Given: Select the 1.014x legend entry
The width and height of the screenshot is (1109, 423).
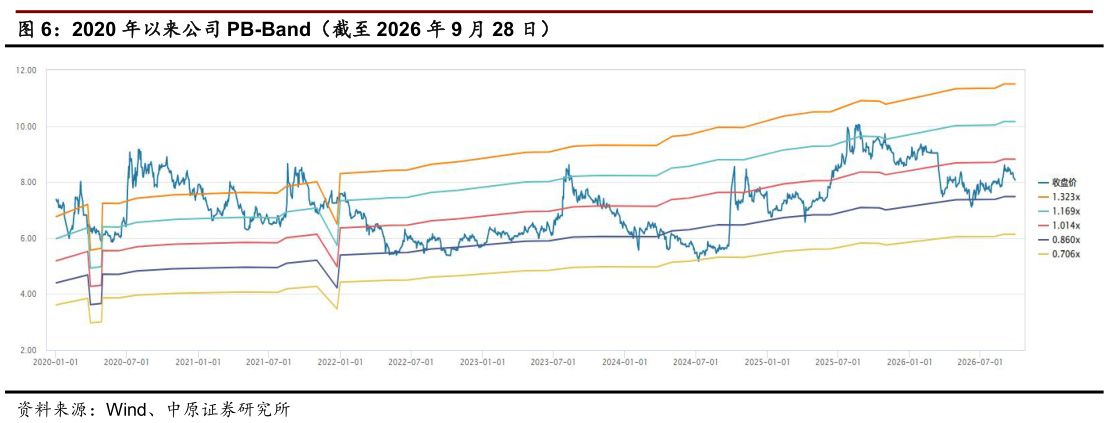Looking at the screenshot, I should (1059, 225).
